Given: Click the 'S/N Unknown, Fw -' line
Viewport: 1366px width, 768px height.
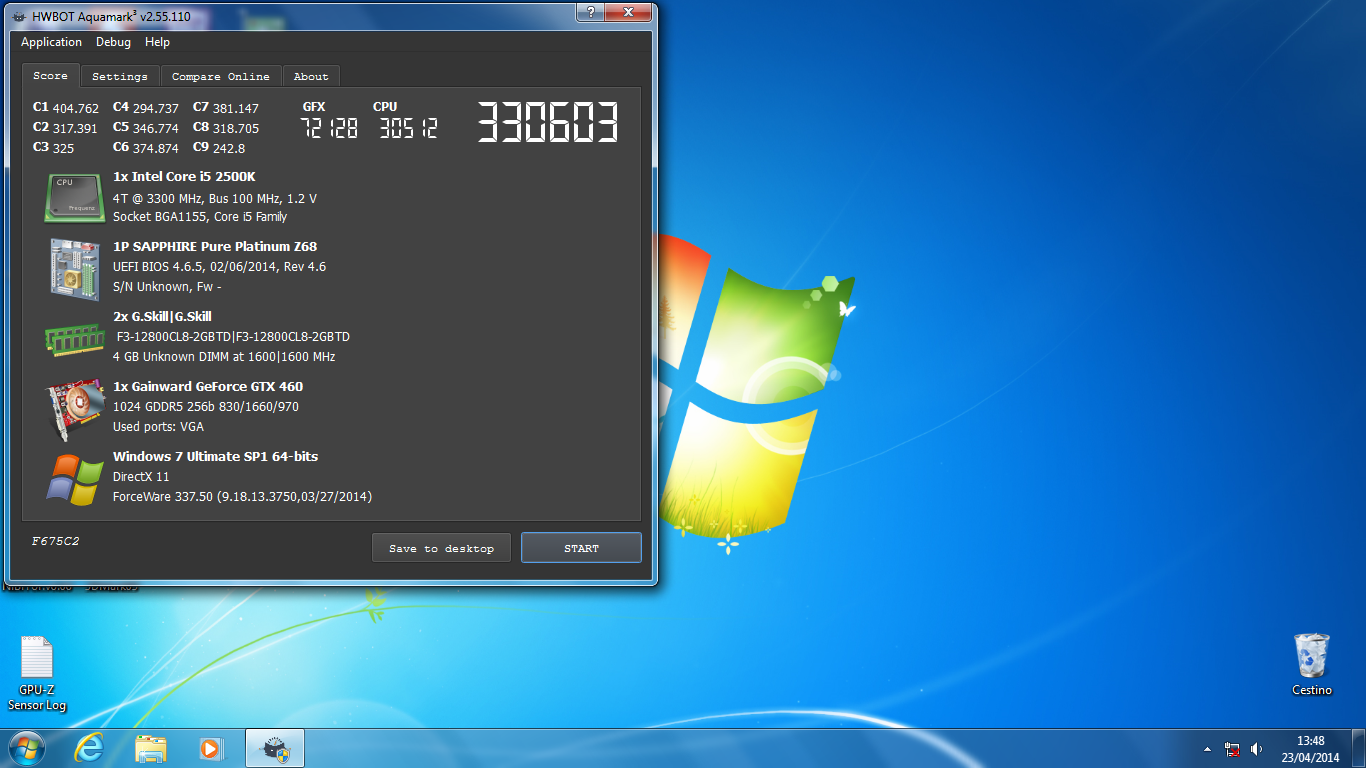Looking at the screenshot, I should tap(167, 287).
